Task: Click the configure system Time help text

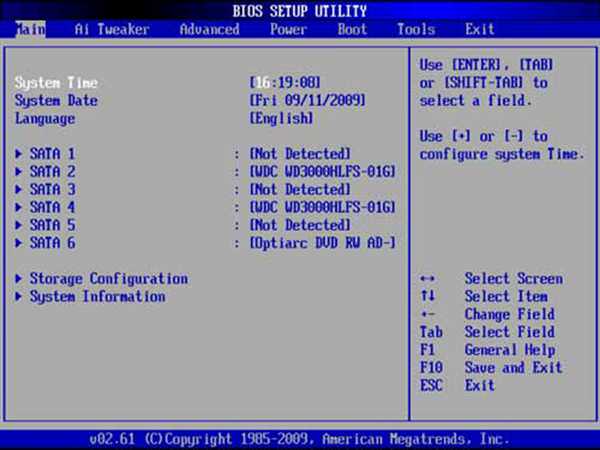Action: (502, 155)
